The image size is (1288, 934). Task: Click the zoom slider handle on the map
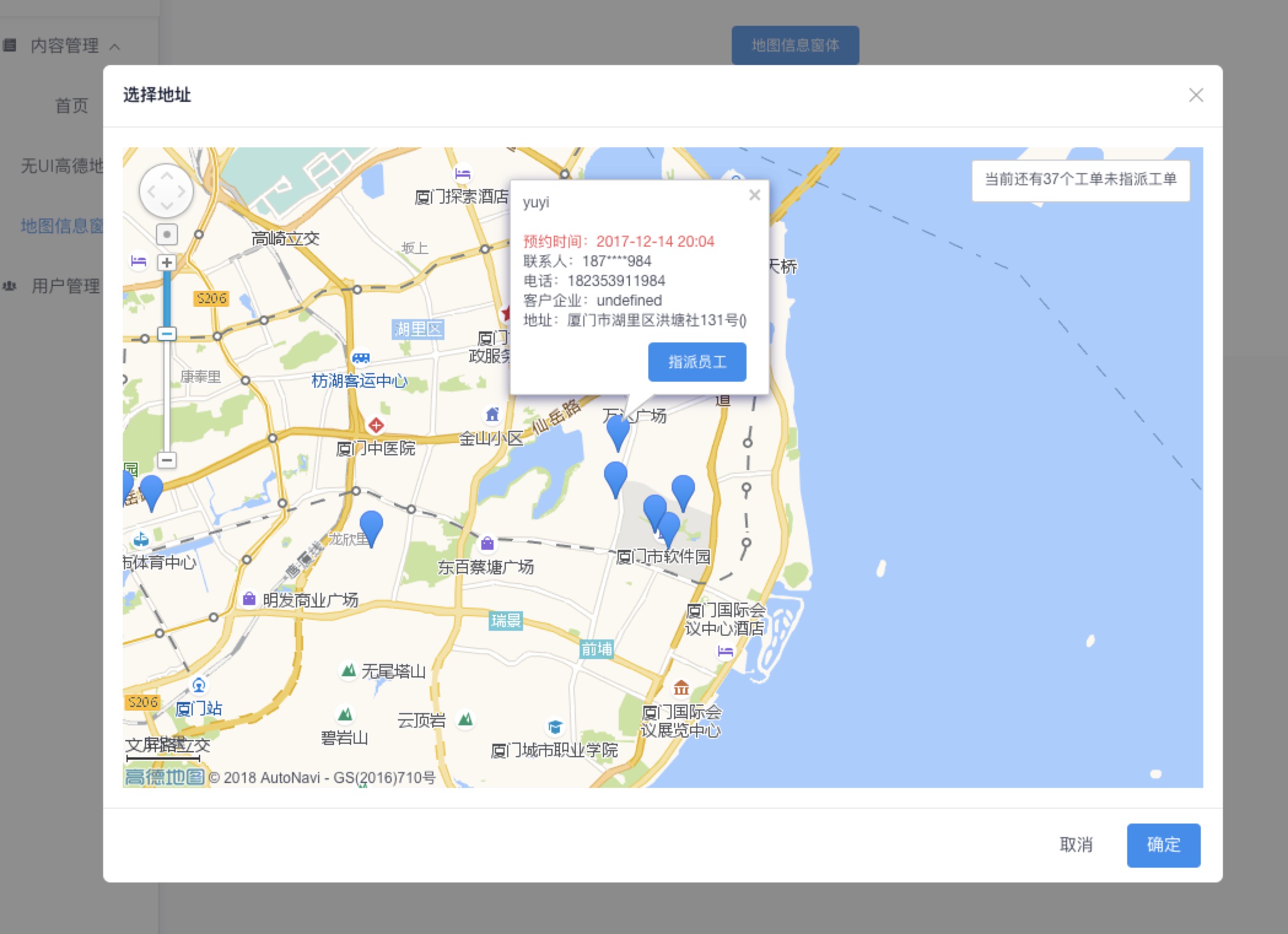click(x=166, y=334)
